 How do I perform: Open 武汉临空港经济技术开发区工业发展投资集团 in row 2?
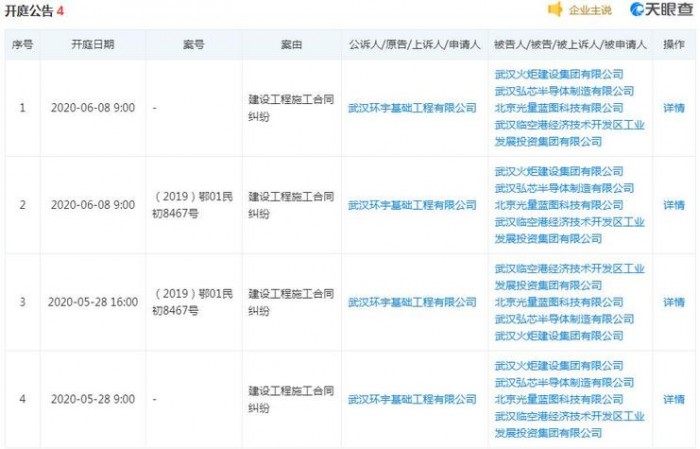pos(570,230)
